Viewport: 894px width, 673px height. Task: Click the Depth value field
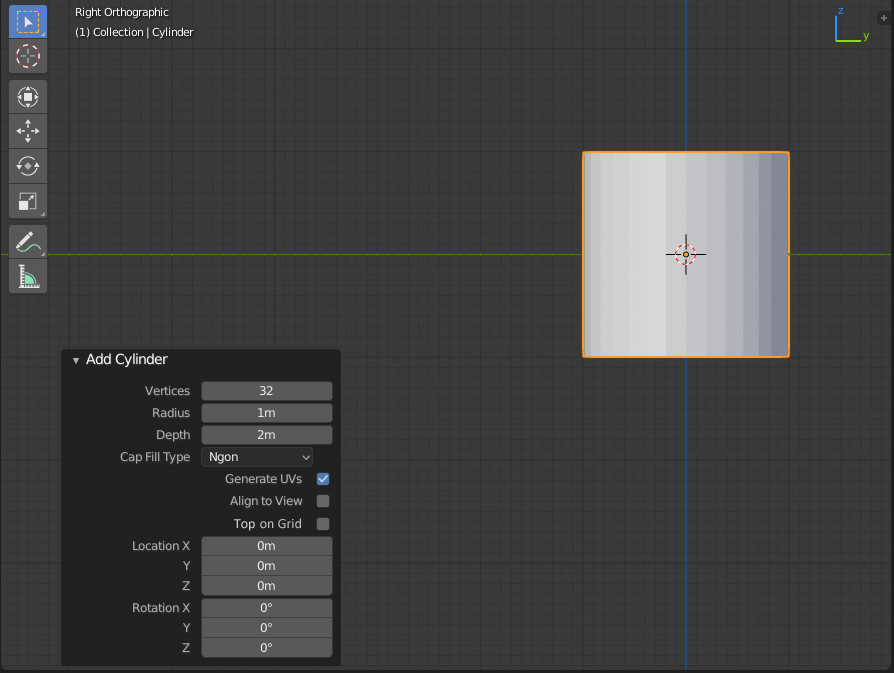coord(267,435)
